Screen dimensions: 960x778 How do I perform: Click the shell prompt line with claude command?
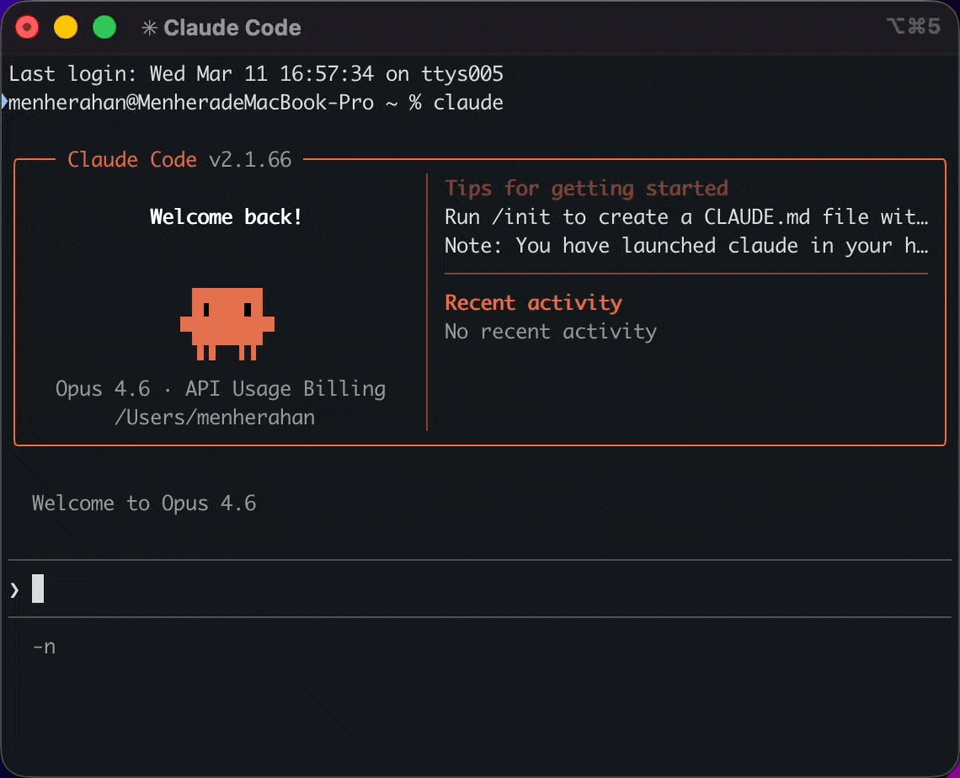coord(256,102)
